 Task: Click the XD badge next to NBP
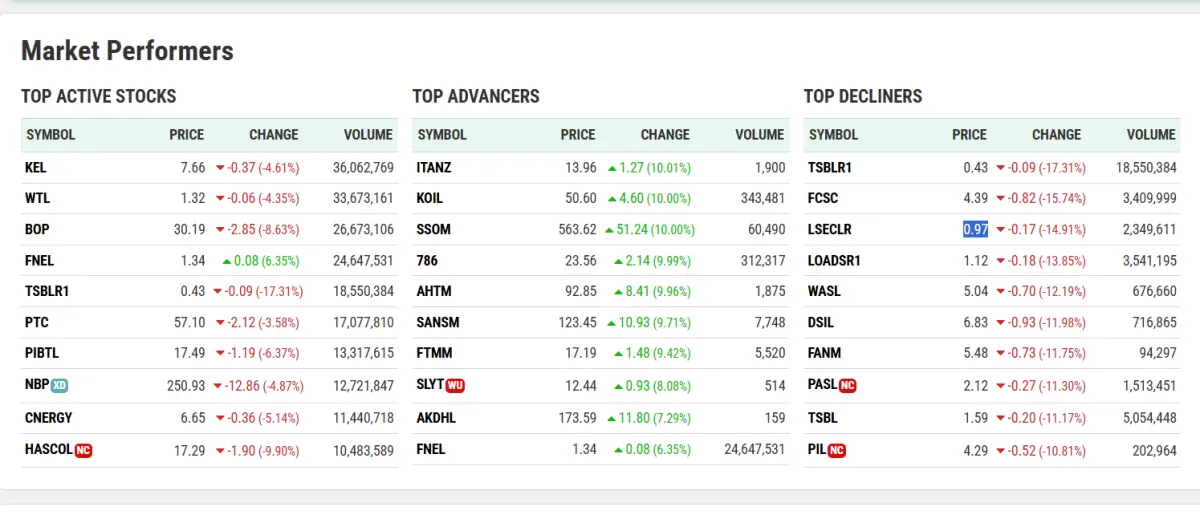(x=59, y=385)
